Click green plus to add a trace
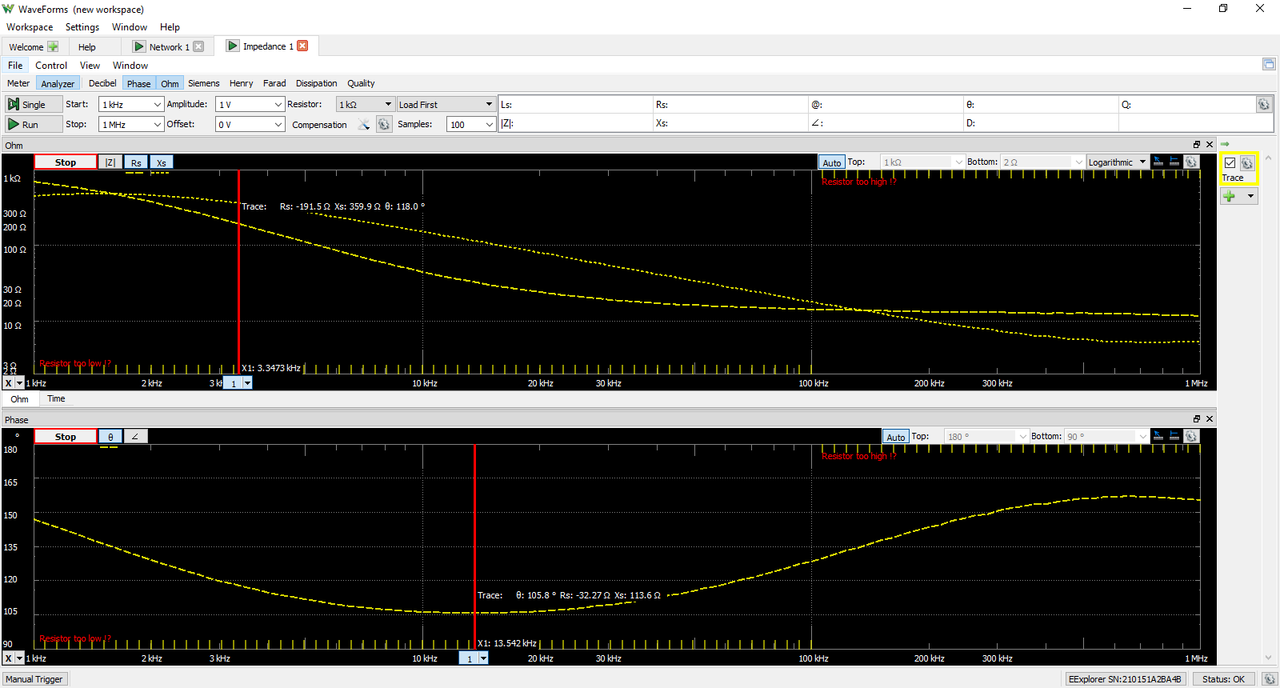Viewport: 1280px width, 688px height. [1229, 197]
